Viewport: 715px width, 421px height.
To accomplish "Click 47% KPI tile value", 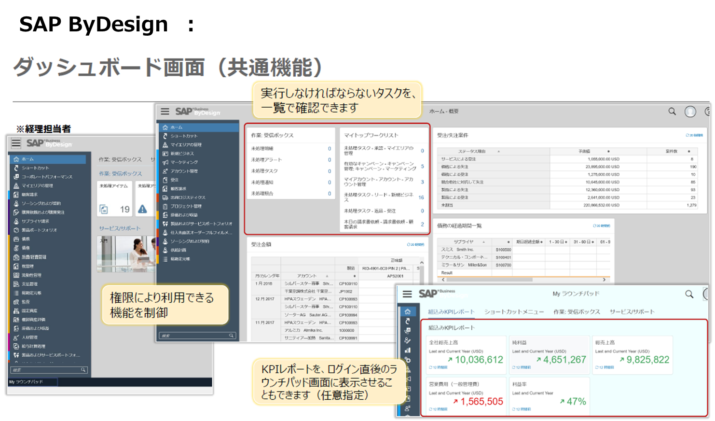I will 576,401.
